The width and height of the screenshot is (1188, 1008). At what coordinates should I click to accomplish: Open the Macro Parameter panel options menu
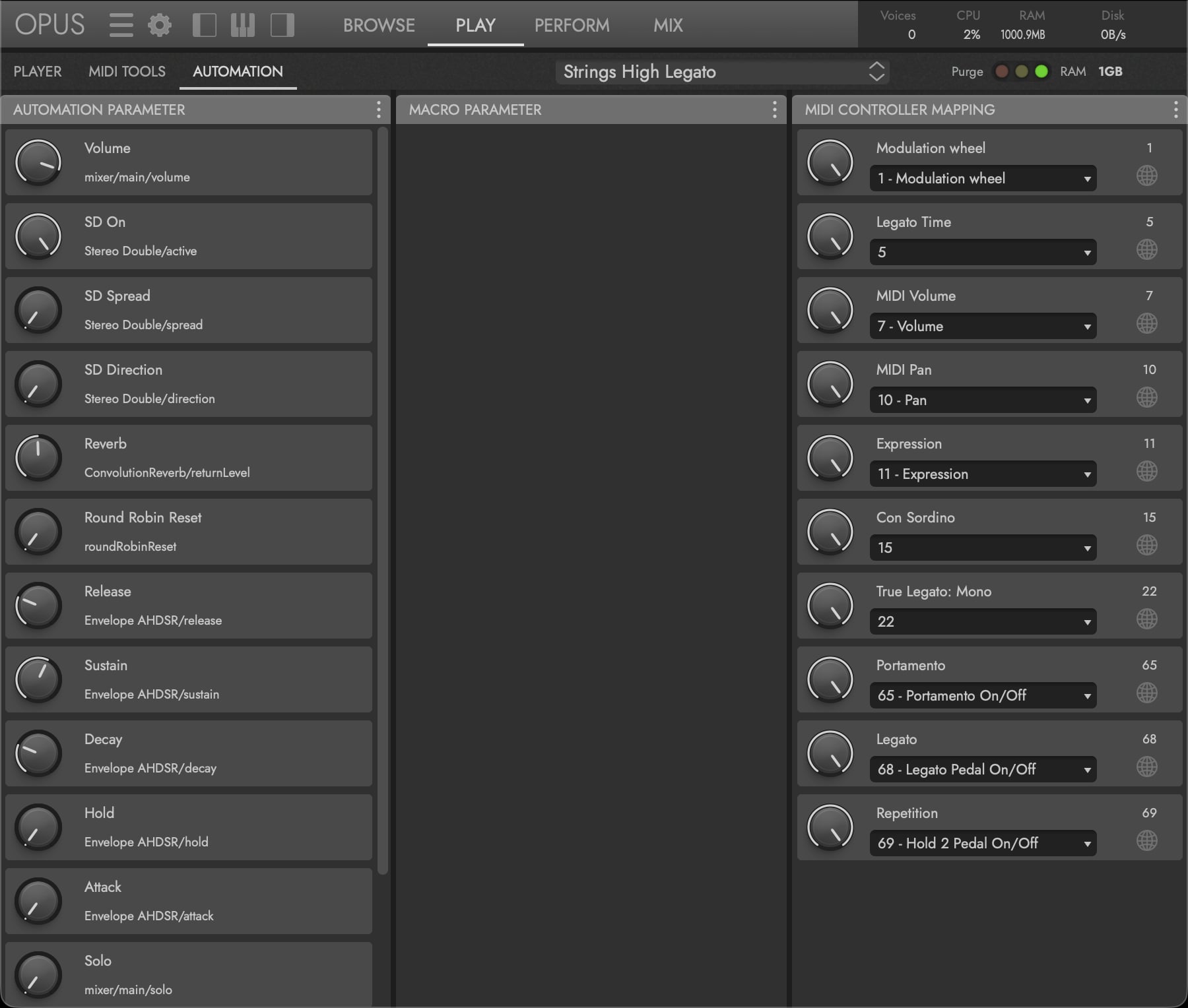click(x=775, y=110)
